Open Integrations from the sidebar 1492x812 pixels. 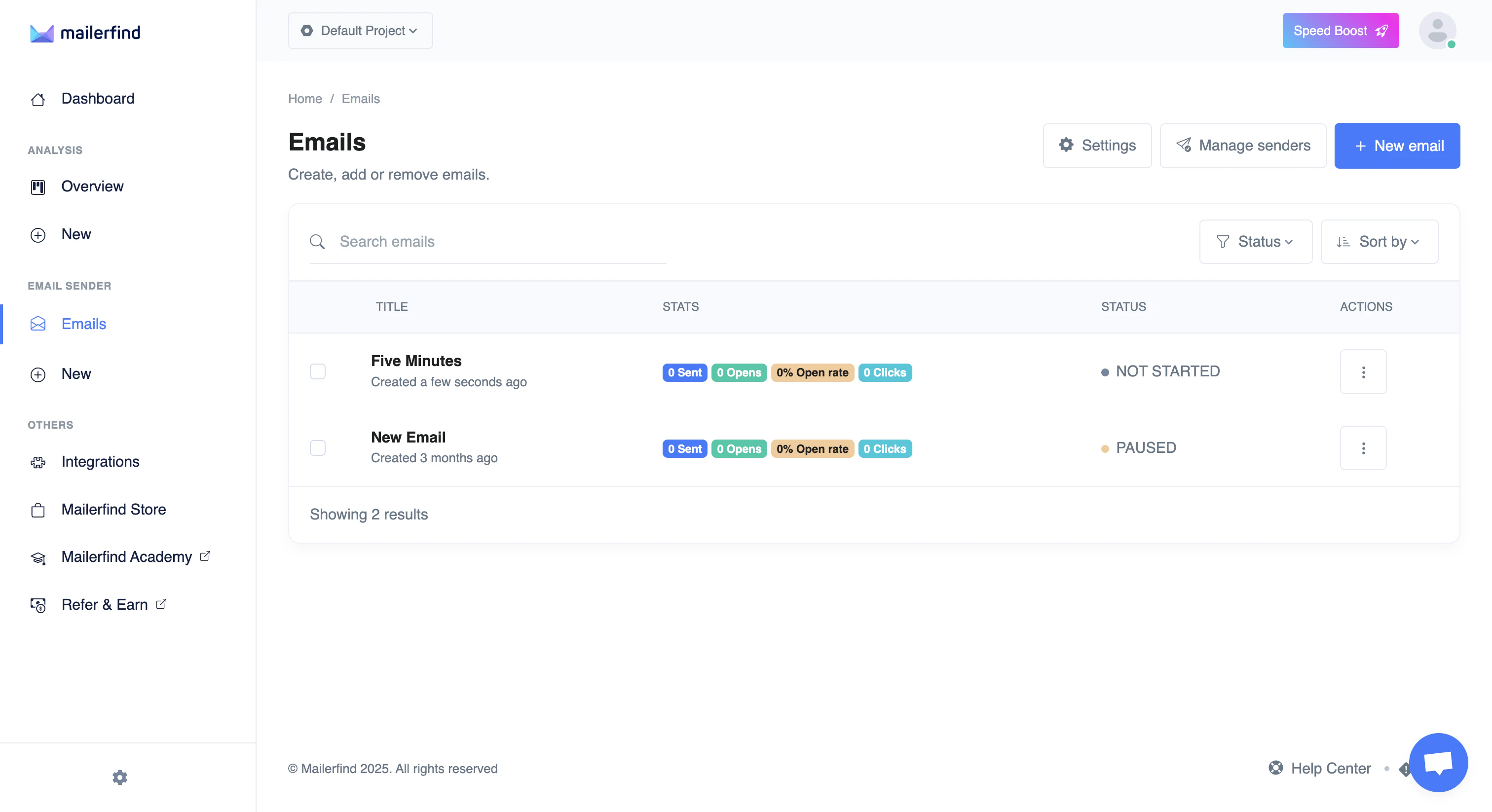pyautogui.click(x=100, y=462)
